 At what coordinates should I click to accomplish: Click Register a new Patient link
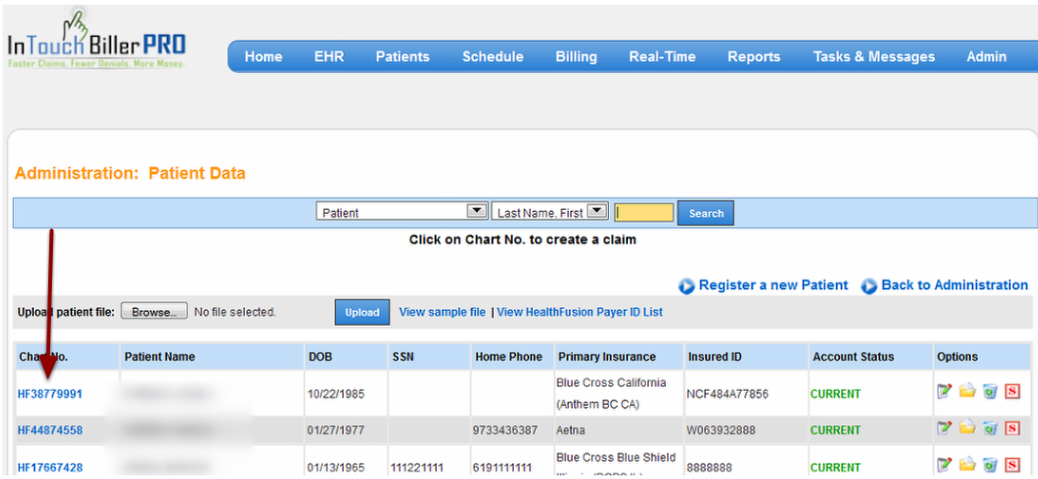tap(772, 286)
